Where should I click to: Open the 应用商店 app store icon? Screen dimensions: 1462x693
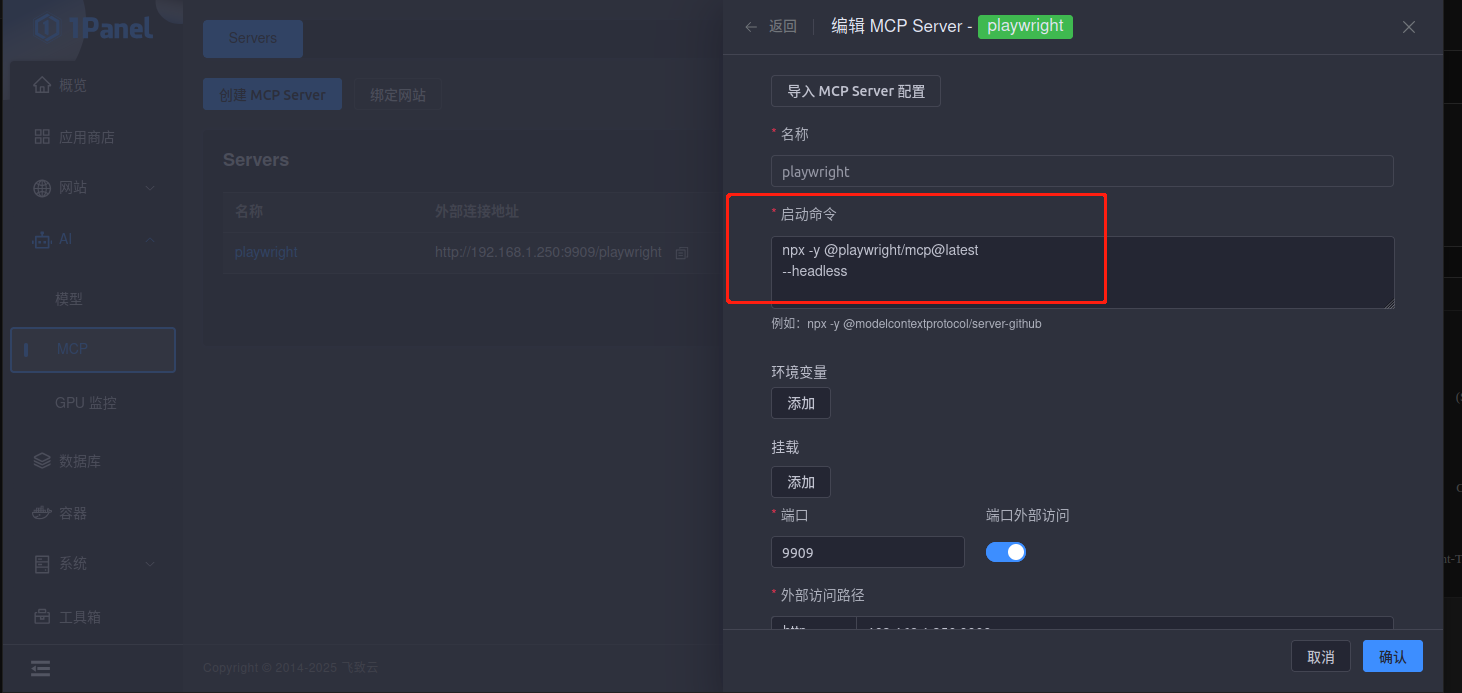coord(42,137)
